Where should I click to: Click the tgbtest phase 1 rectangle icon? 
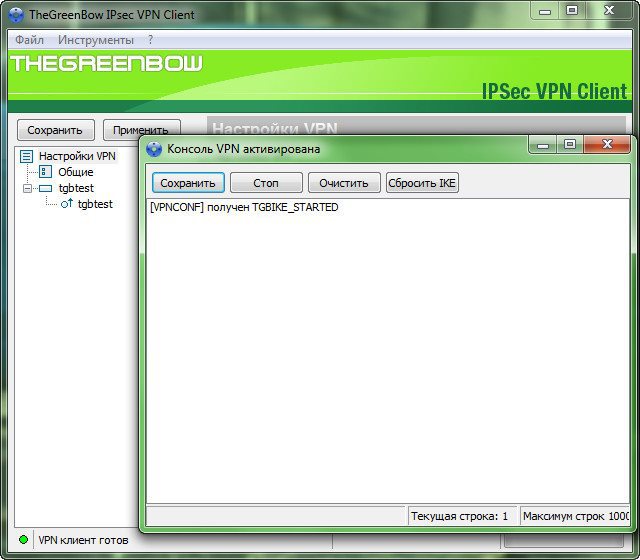click(45, 188)
